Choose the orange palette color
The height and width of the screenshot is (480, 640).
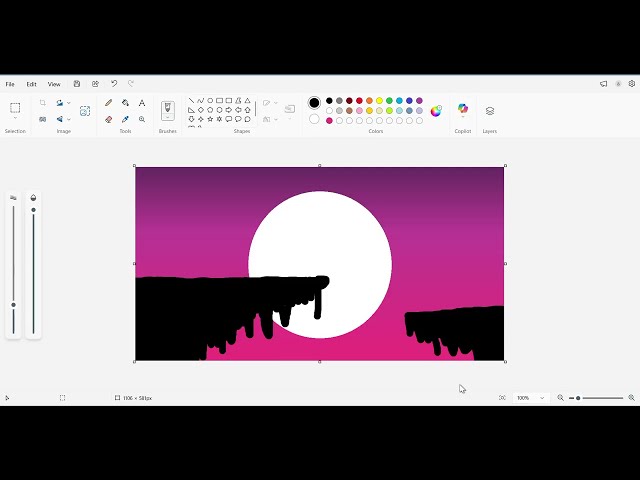pyautogui.click(x=369, y=101)
